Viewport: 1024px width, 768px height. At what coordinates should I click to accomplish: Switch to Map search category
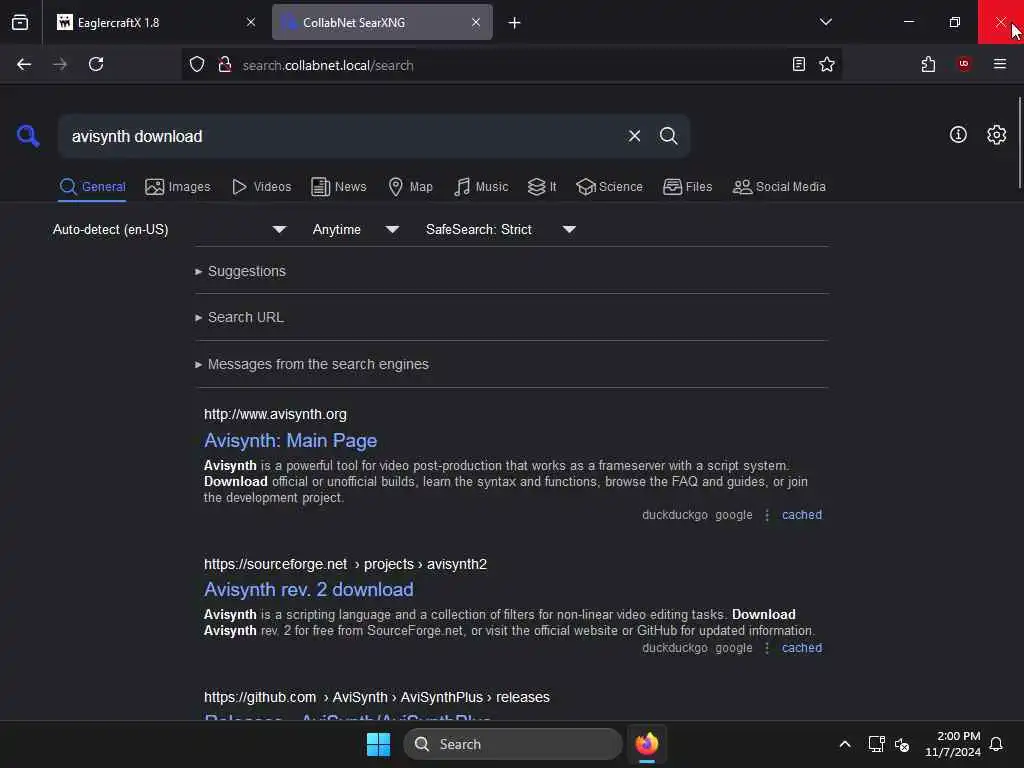pos(410,187)
